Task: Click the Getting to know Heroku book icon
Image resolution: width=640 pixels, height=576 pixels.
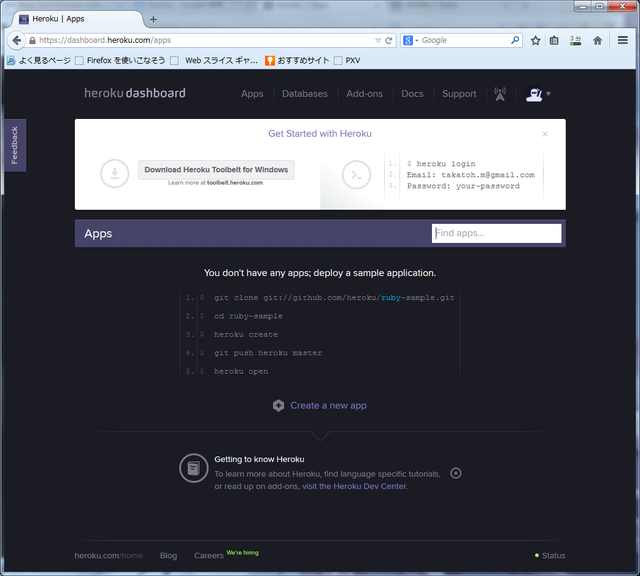Action: [x=193, y=468]
